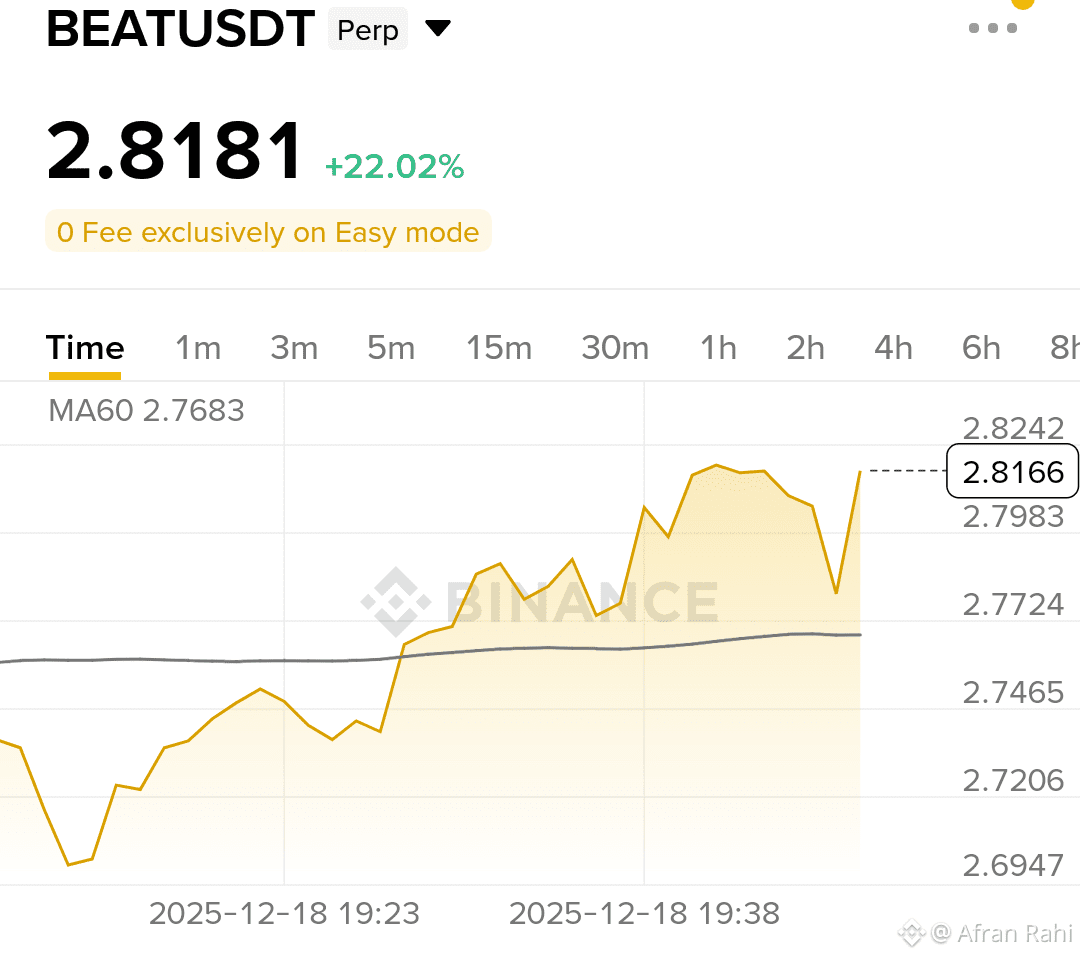Viewport: 1080px width, 958px height.
Task: Open the three-dots more options menu
Action: tap(992, 28)
